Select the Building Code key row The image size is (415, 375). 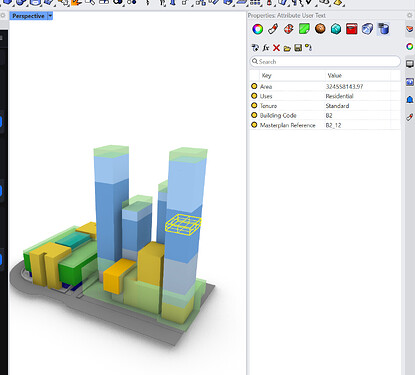tap(325, 115)
